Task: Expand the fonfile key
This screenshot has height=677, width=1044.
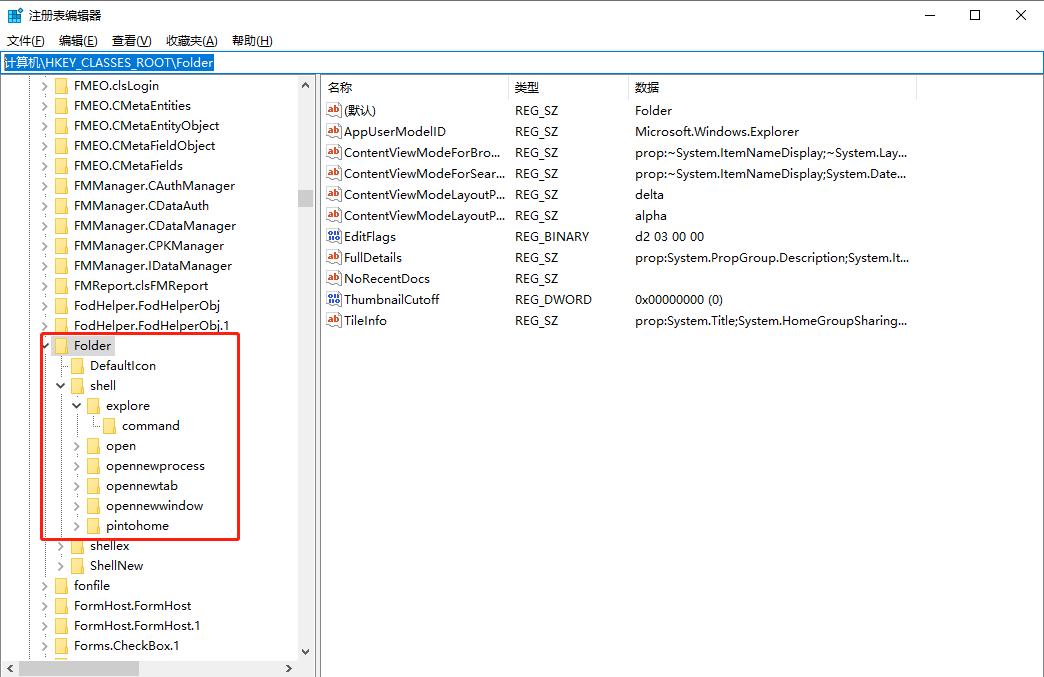Action: [44, 586]
